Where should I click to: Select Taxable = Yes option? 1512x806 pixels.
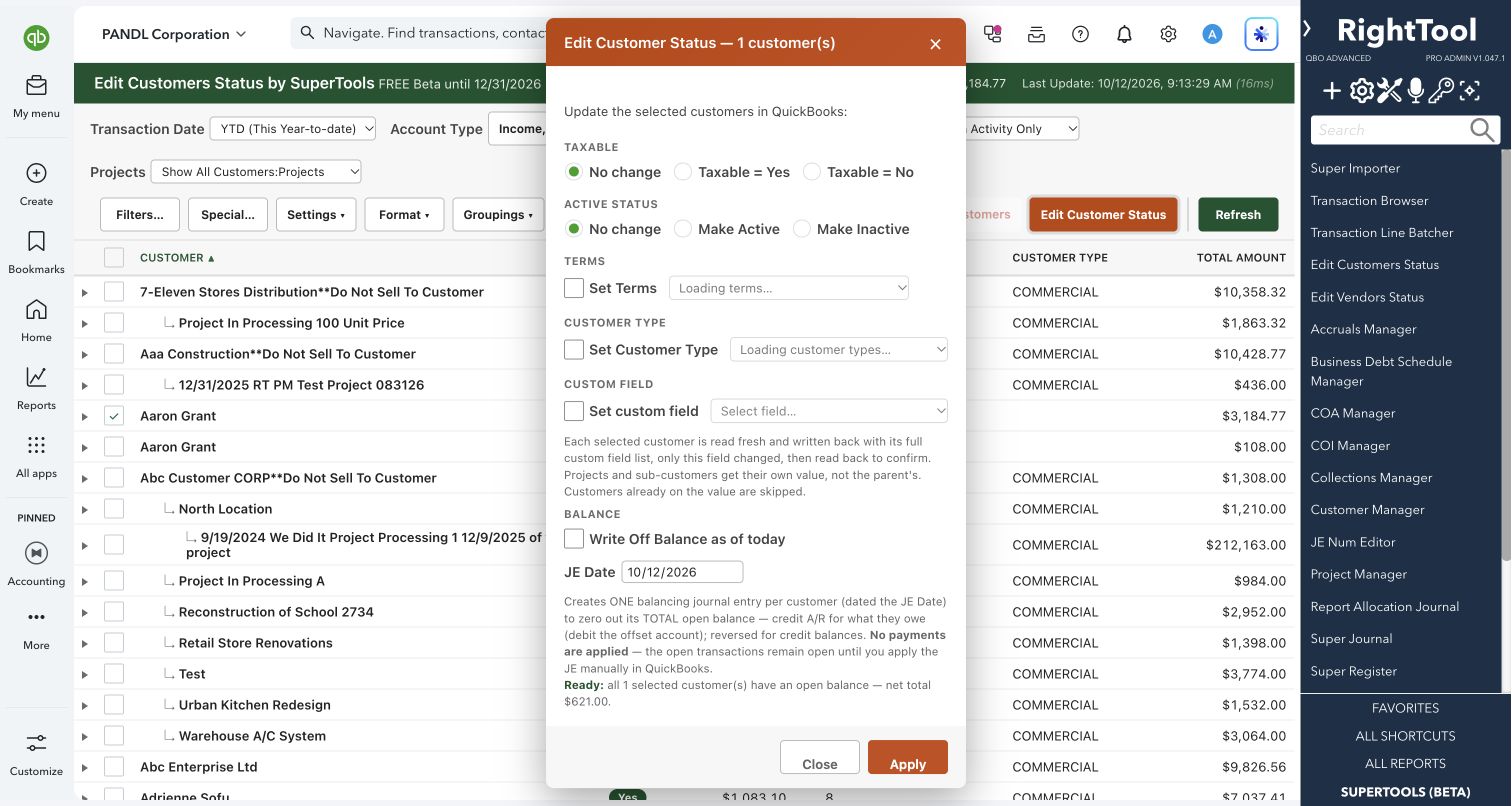point(683,172)
